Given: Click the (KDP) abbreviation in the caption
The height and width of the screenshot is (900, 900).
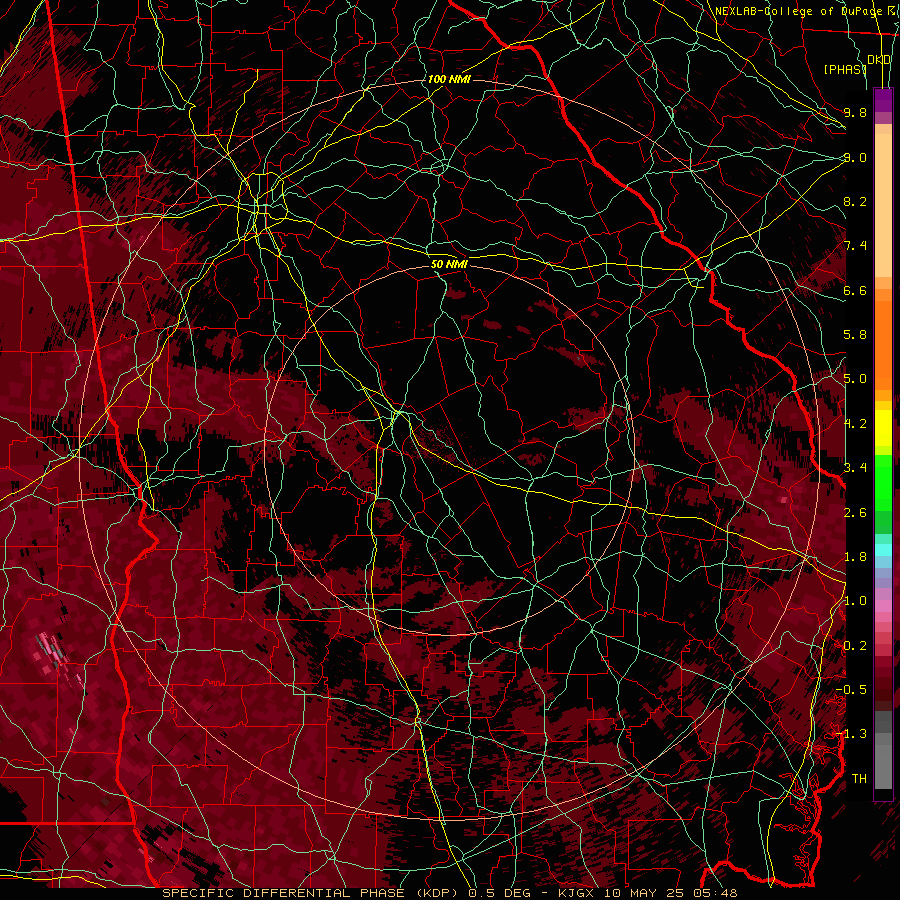Looking at the screenshot, I should coord(435,893).
